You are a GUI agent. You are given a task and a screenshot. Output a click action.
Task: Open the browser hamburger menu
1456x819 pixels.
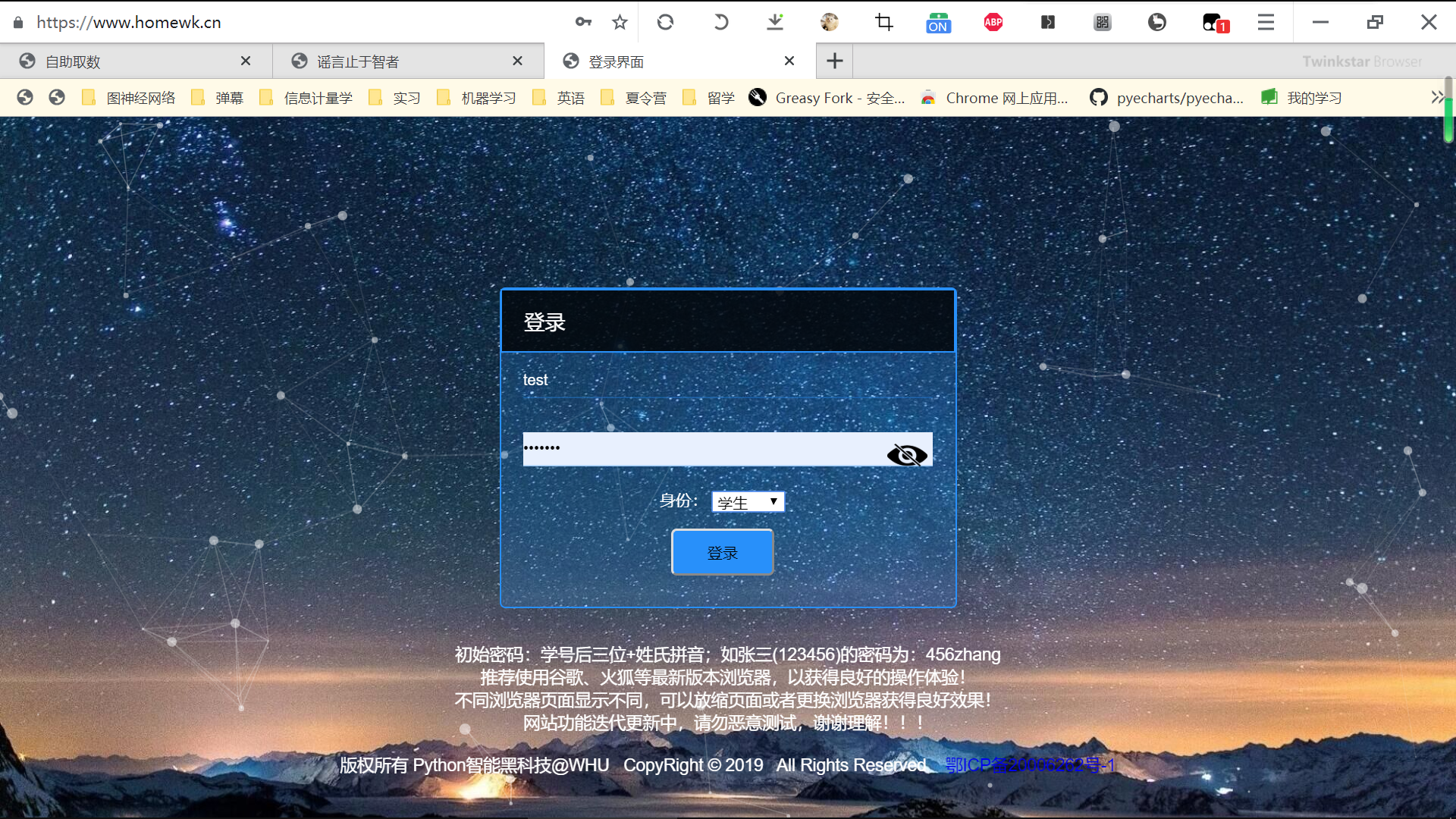coord(1266,22)
